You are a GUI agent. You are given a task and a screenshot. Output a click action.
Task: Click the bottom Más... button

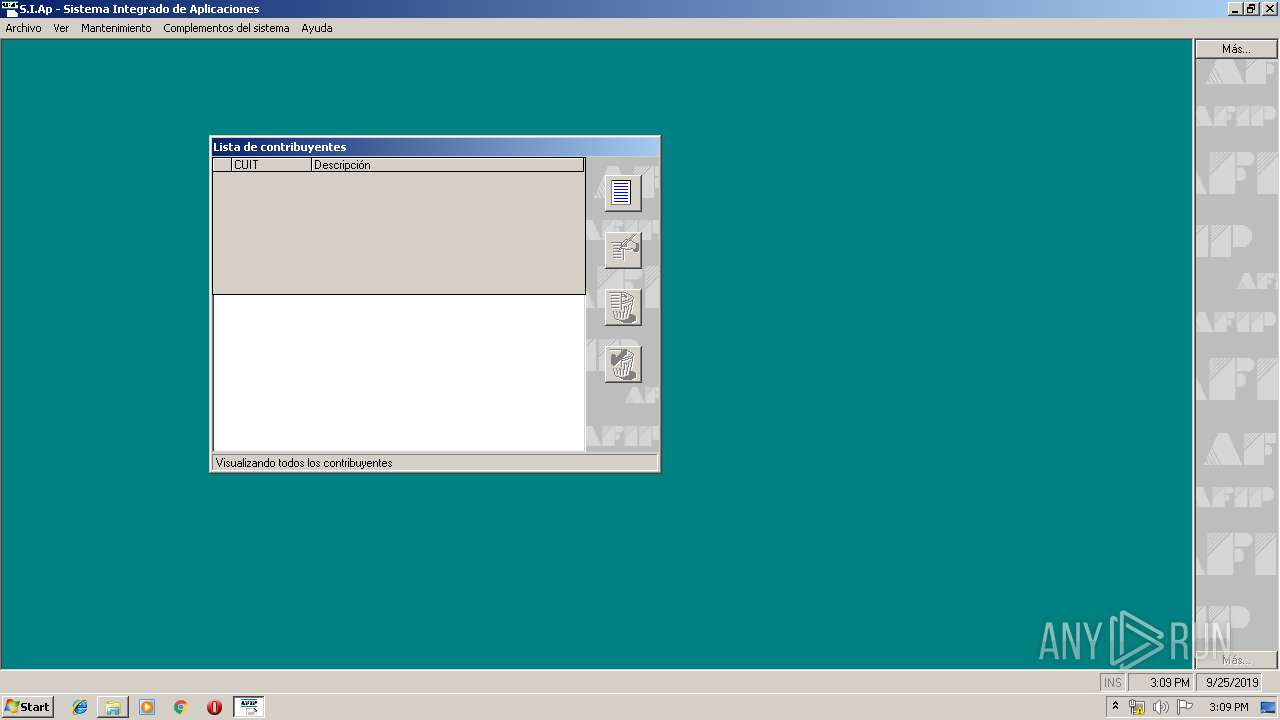(x=1236, y=660)
